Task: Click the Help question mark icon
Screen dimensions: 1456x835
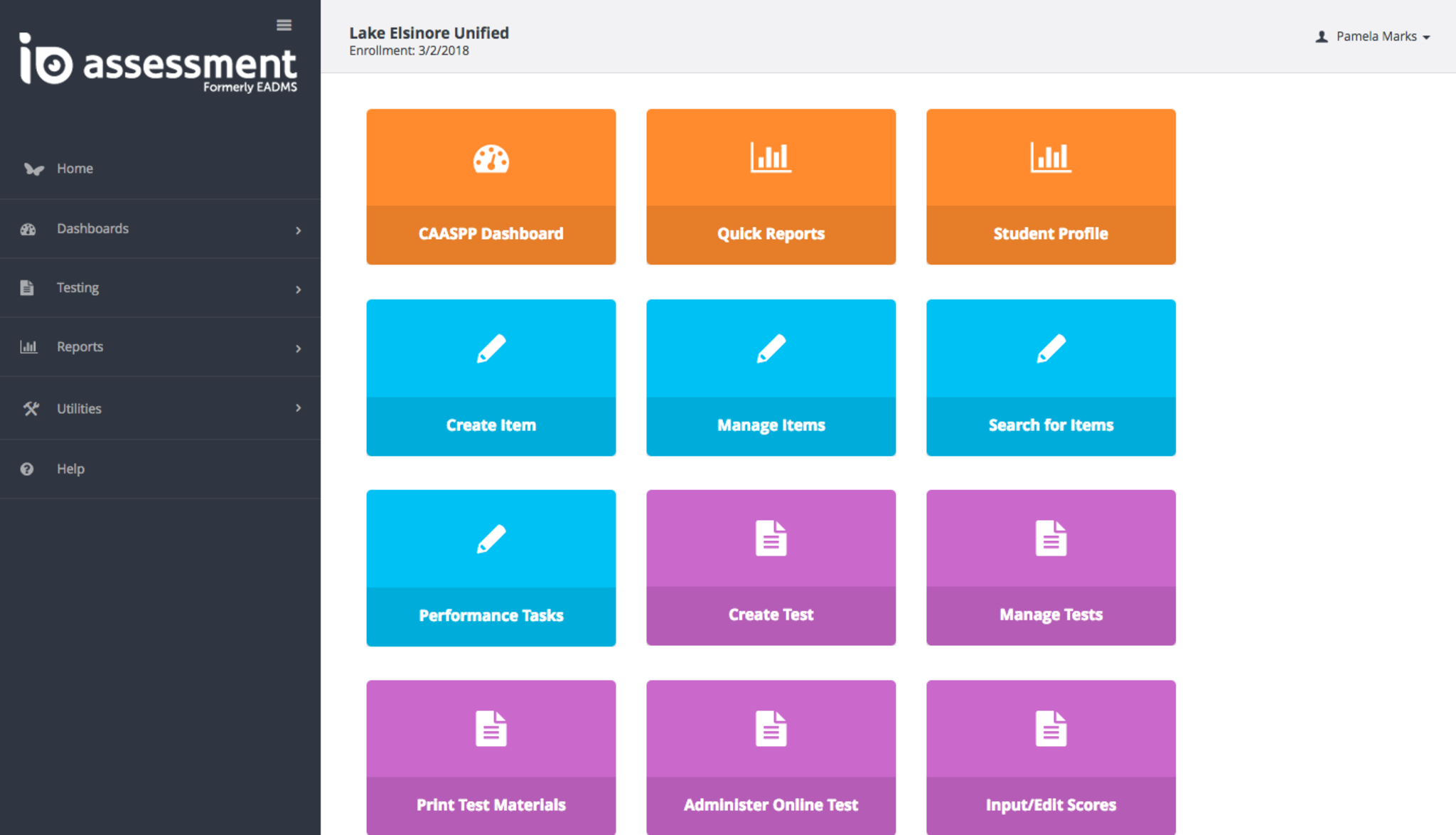Action: [x=27, y=469]
